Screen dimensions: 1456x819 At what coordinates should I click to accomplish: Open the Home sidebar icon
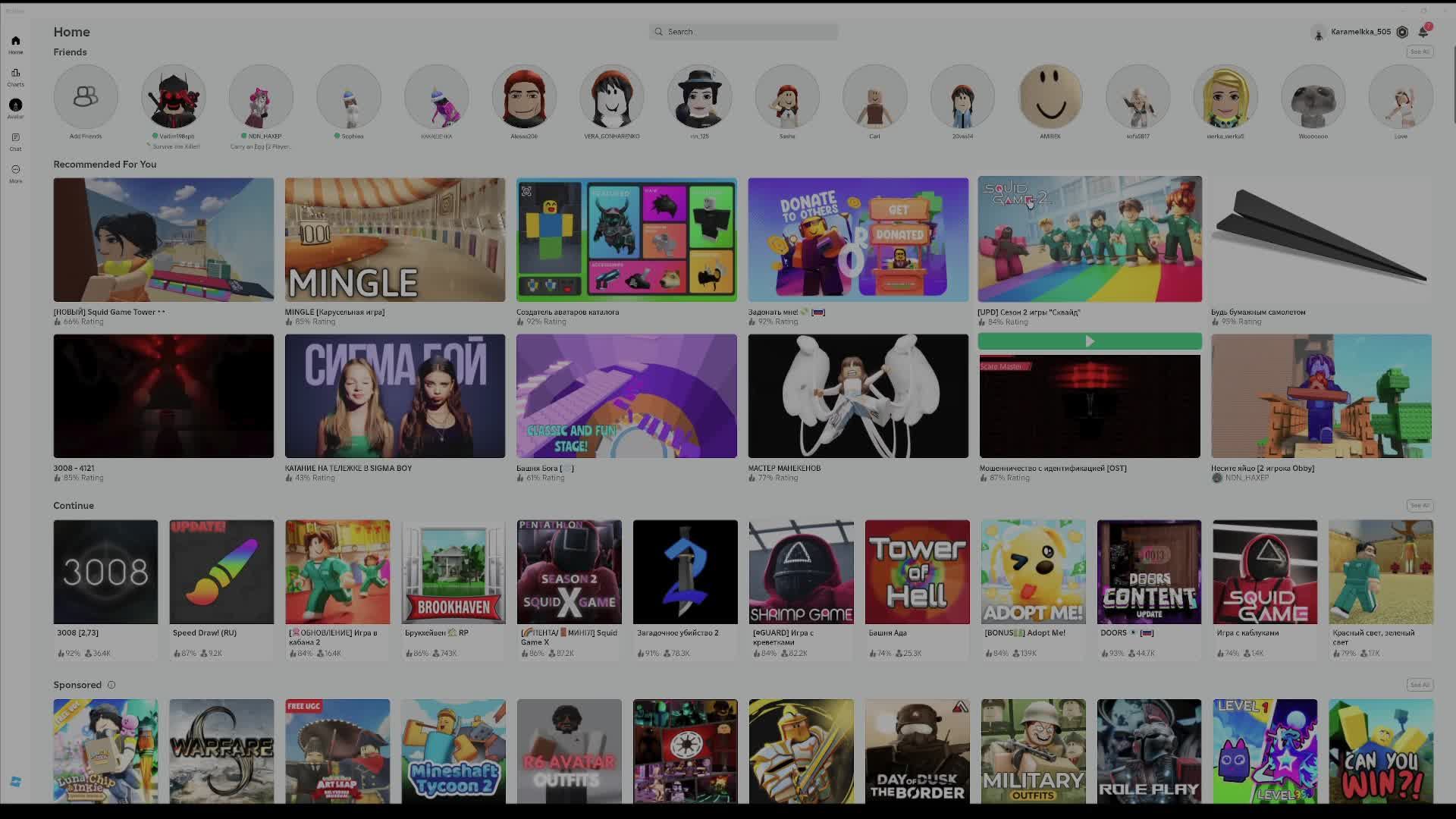click(x=15, y=41)
